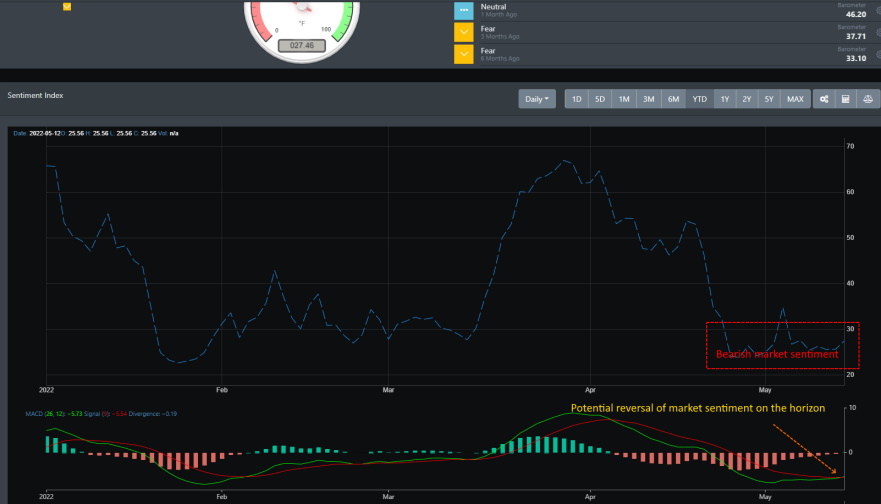Select the 6M time range
The width and height of the screenshot is (881, 504).
(x=673, y=99)
